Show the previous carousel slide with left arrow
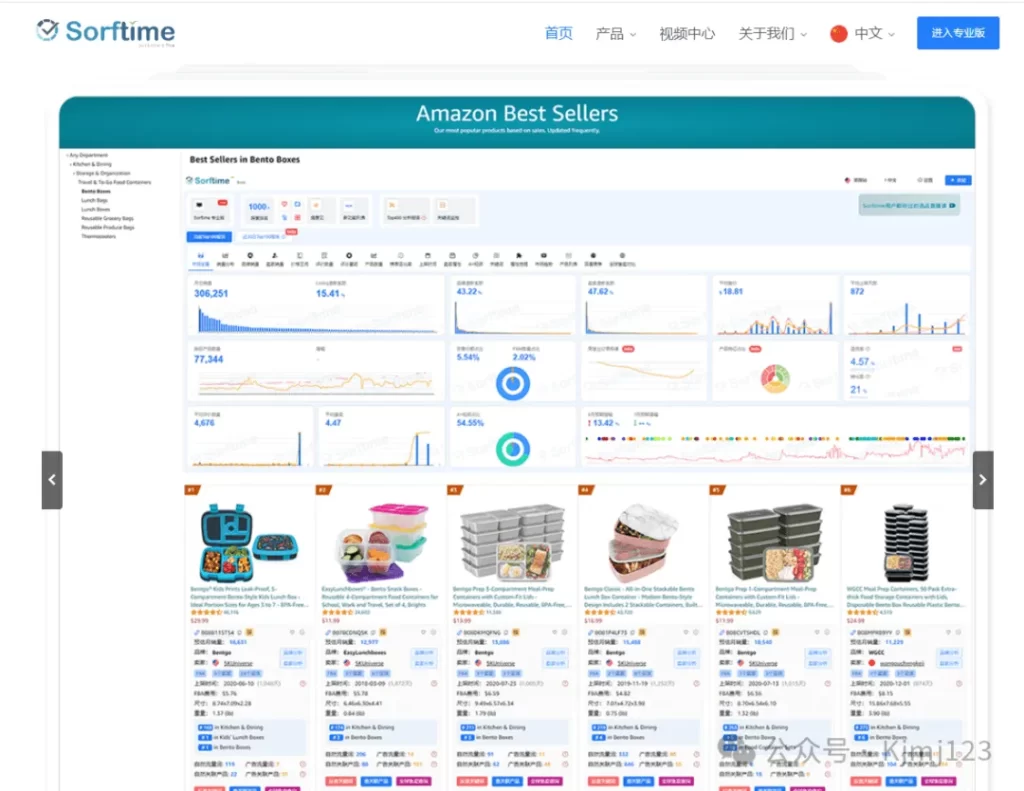Viewport: 1024px width, 791px height. pos(52,479)
